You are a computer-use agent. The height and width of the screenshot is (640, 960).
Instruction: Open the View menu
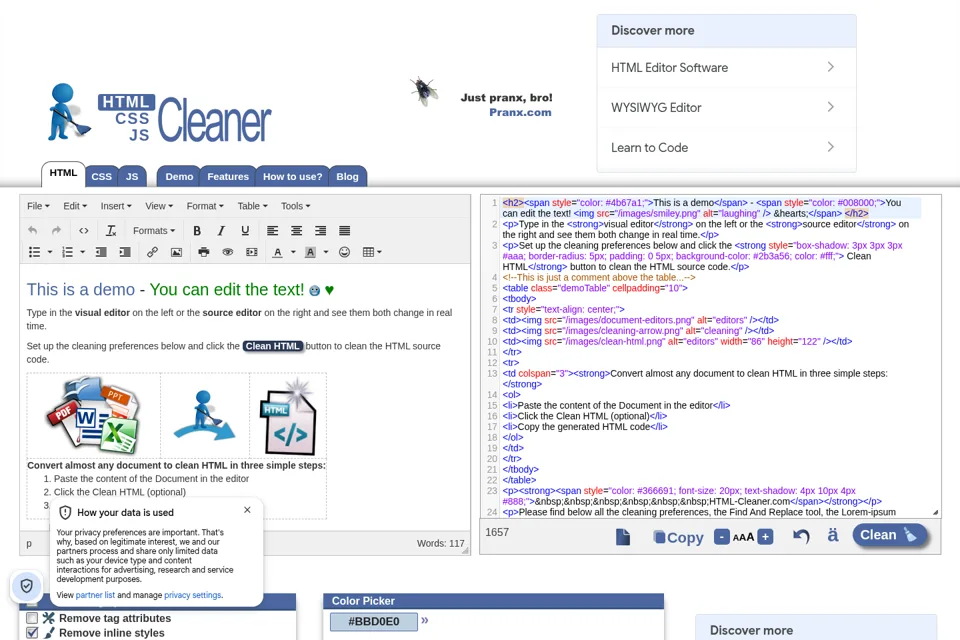[159, 206]
